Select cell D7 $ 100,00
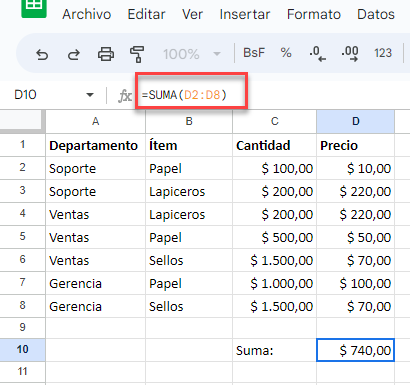The width and height of the screenshot is (410, 385). [x=355, y=283]
